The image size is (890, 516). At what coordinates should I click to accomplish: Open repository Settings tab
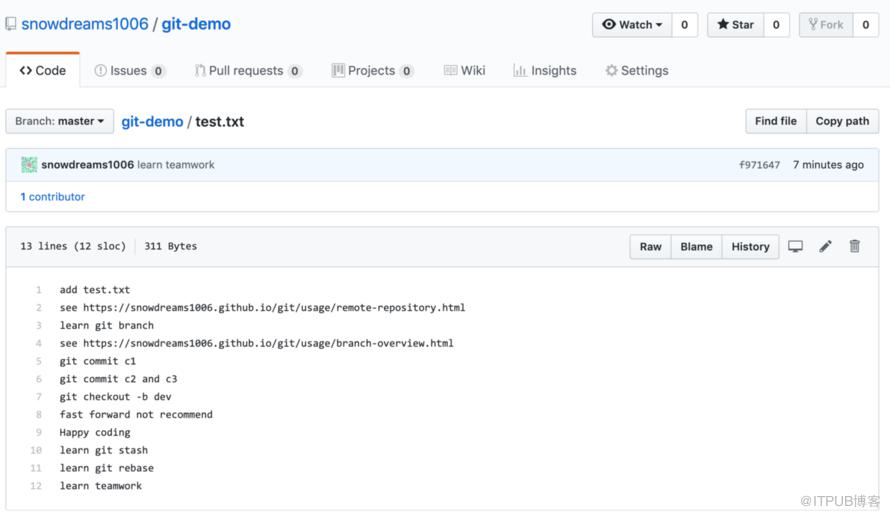tap(636, 70)
